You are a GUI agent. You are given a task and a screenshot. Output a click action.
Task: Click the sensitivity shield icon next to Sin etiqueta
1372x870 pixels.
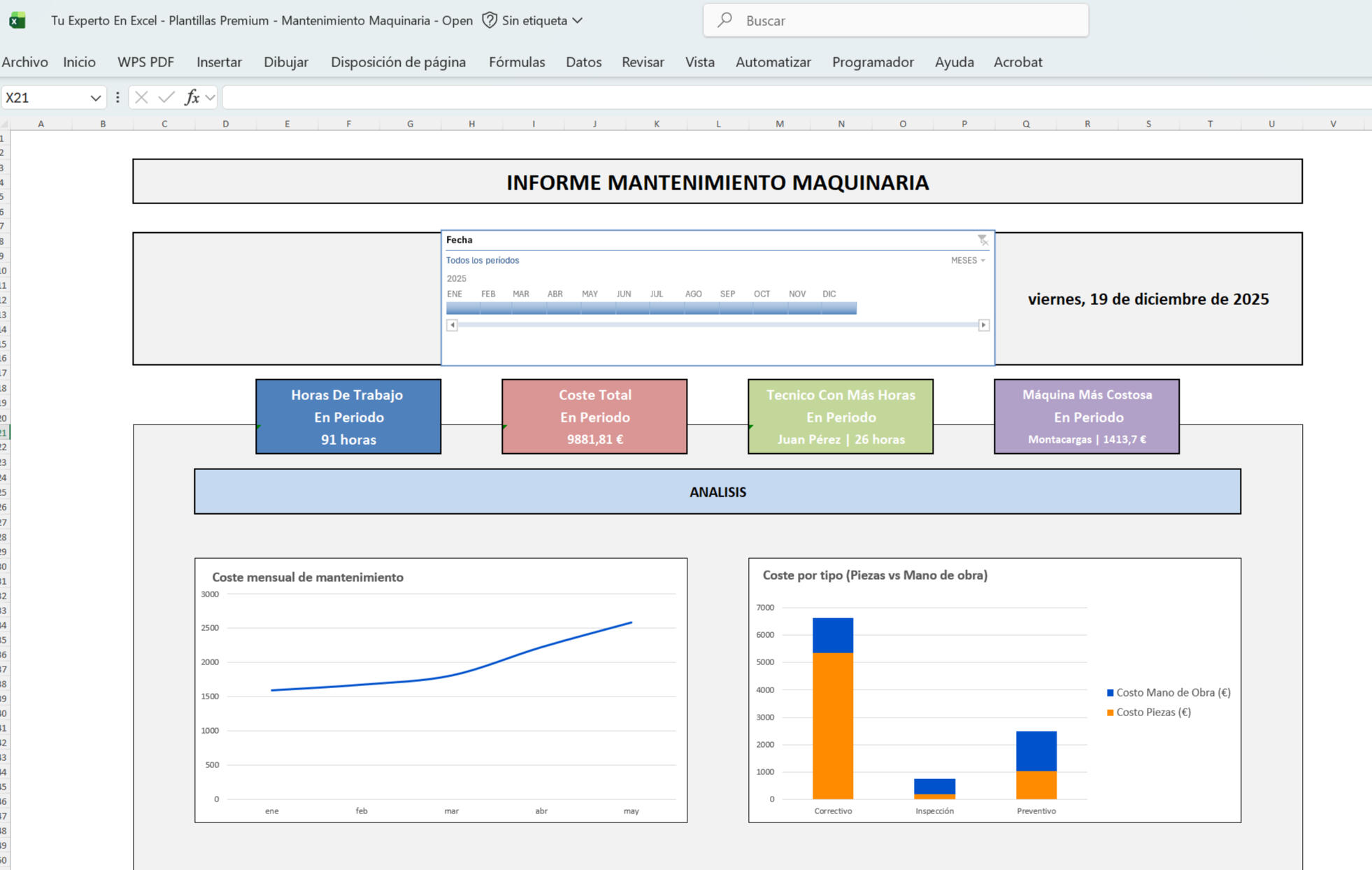click(488, 20)
